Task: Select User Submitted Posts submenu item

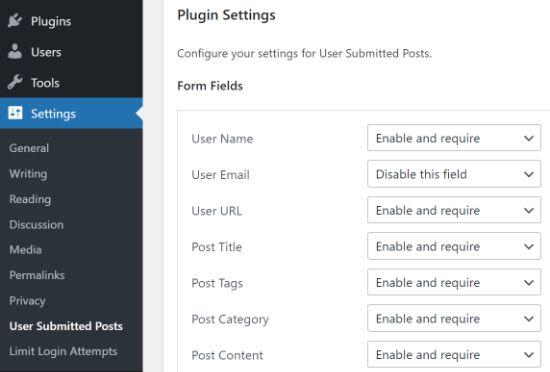Action: [66, 326]
